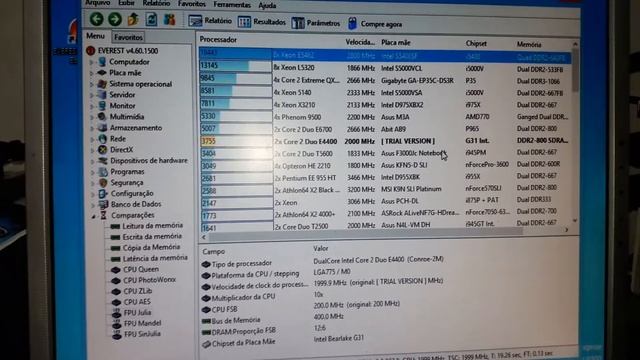Sort by Memória column header
Viewport: 640px width, 360px height.
pyautogui.click(x=529, y=44)
